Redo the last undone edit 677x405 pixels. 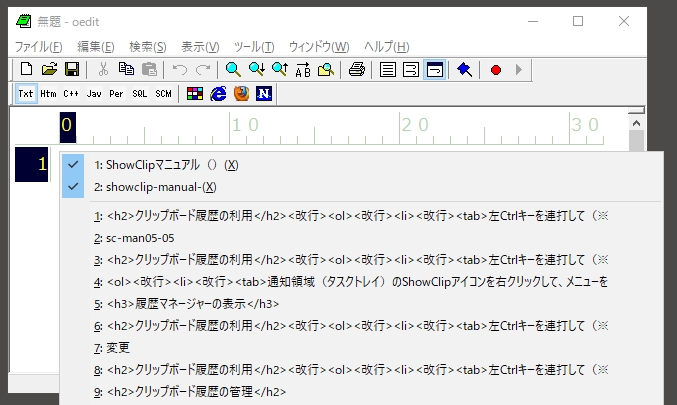coord(203,69)
